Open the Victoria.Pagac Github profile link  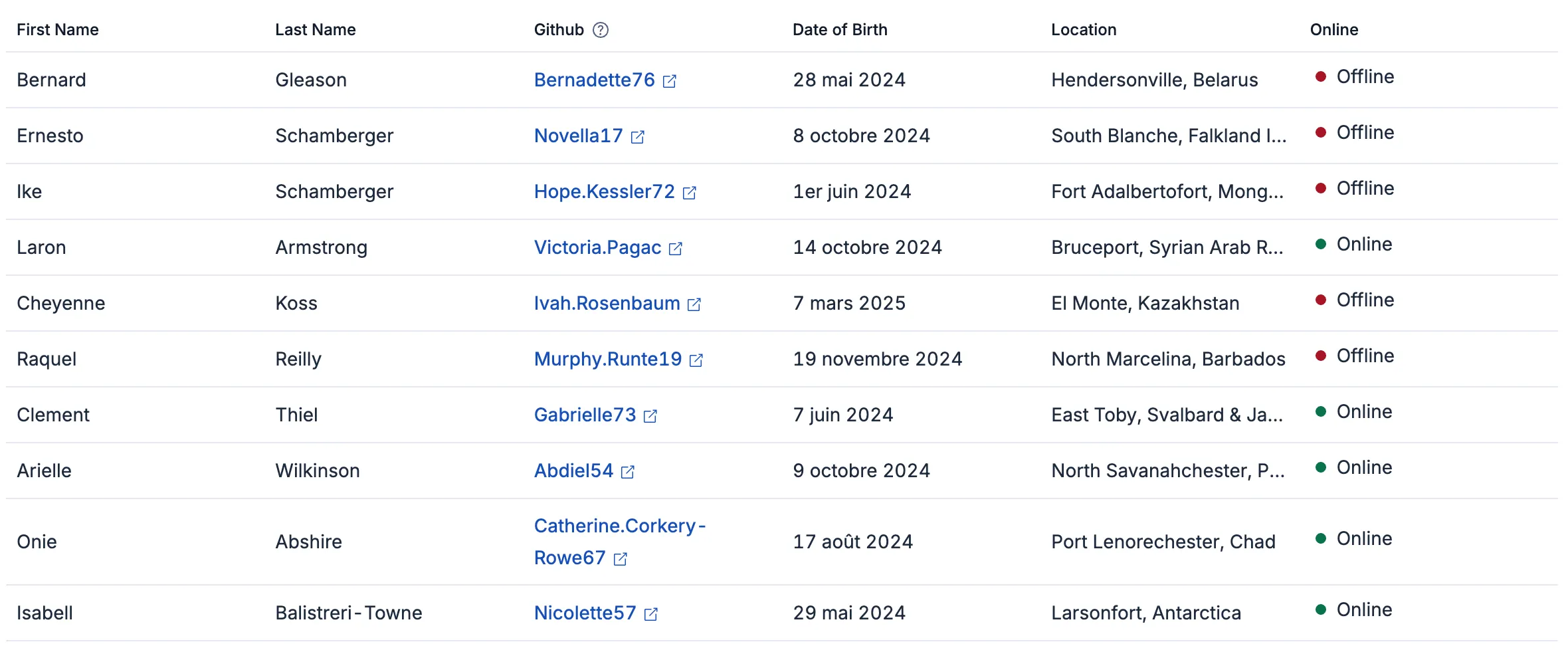coord(597,247)
